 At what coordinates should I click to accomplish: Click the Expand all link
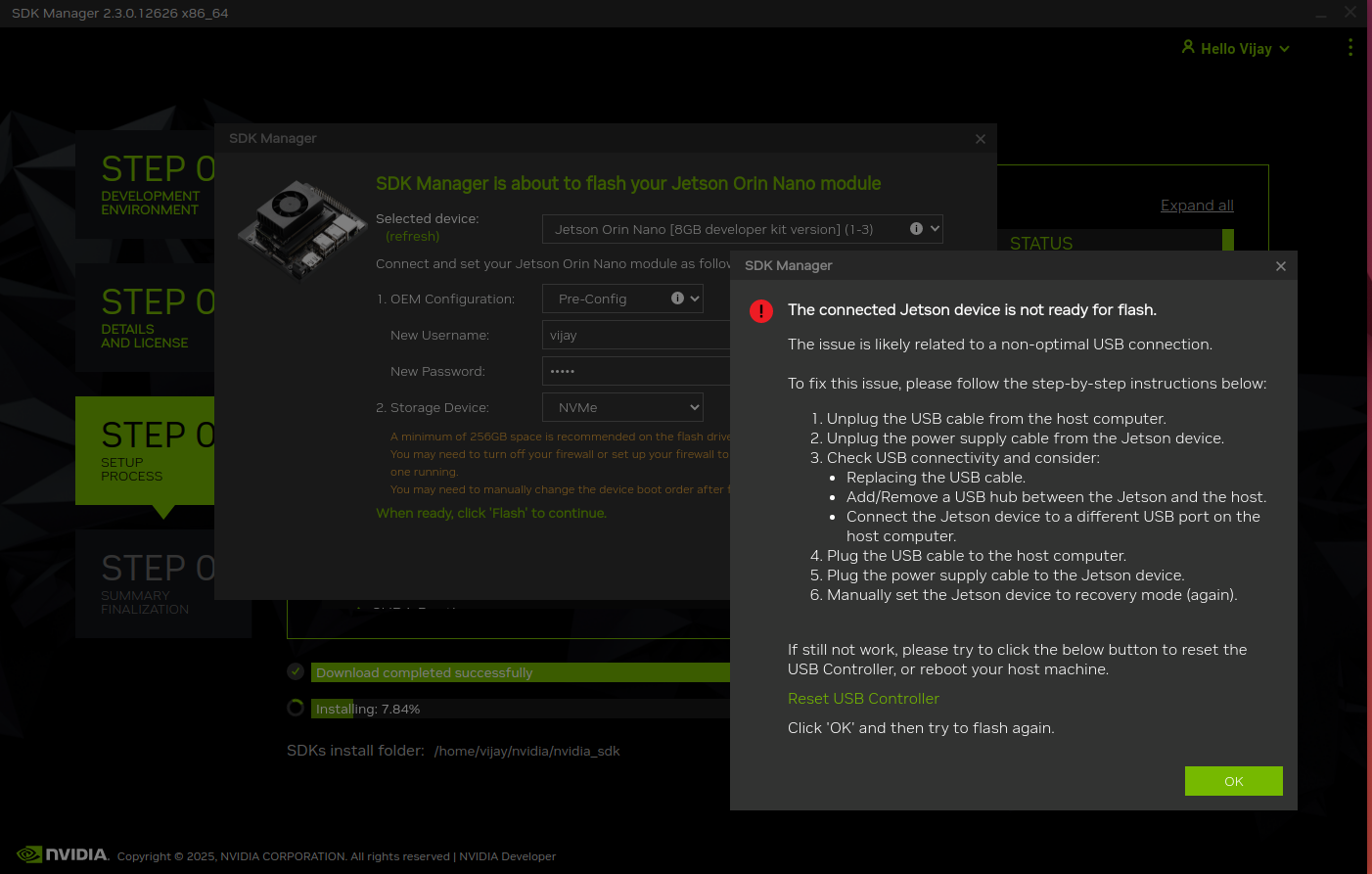click(1197, 206)
